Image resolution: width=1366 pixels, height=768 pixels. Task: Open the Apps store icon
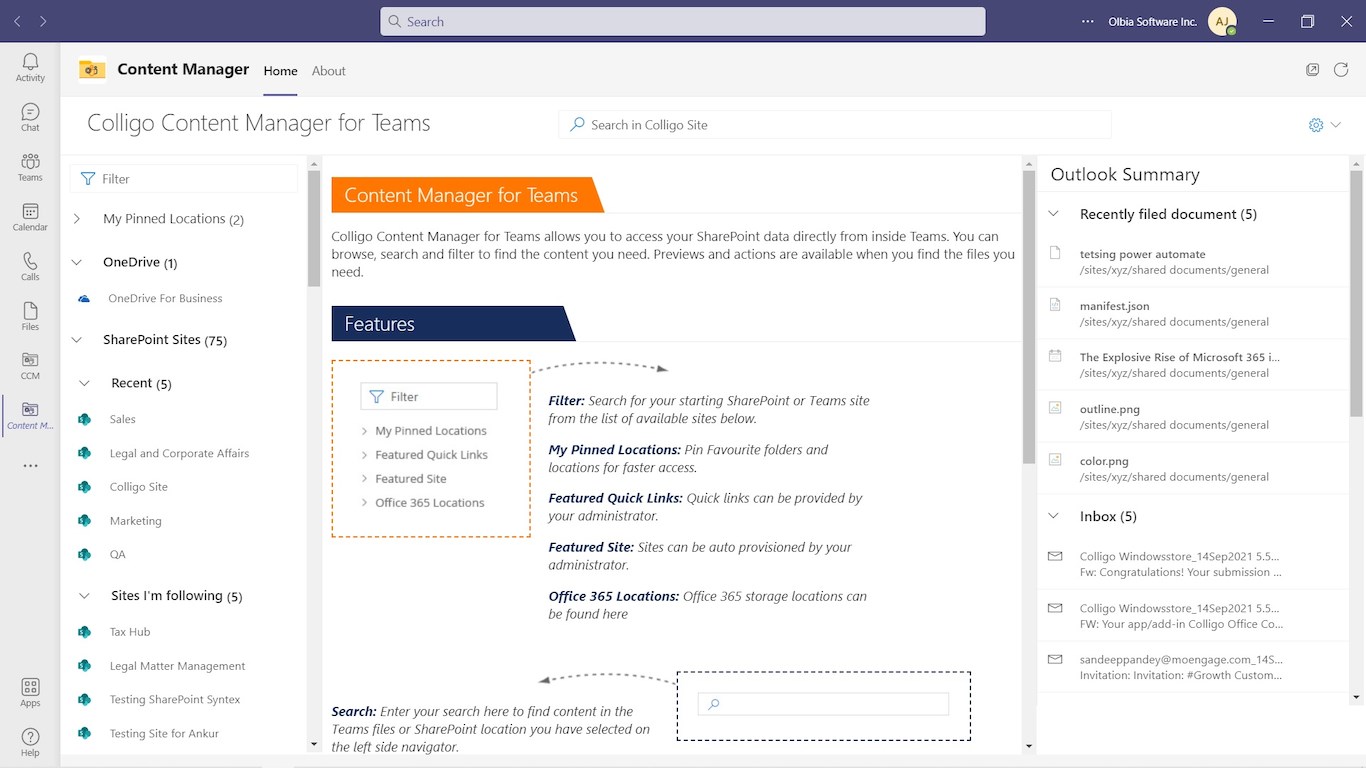pos(30,692)
